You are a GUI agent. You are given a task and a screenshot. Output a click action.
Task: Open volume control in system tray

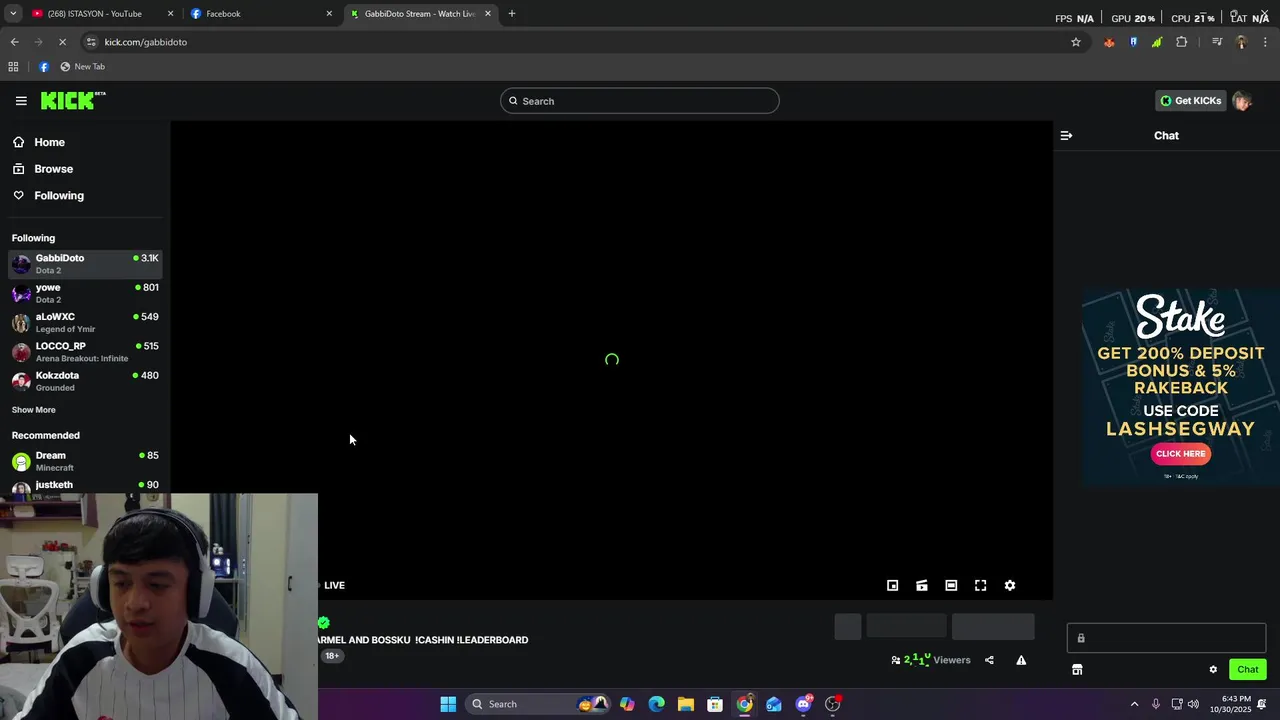1193,704
